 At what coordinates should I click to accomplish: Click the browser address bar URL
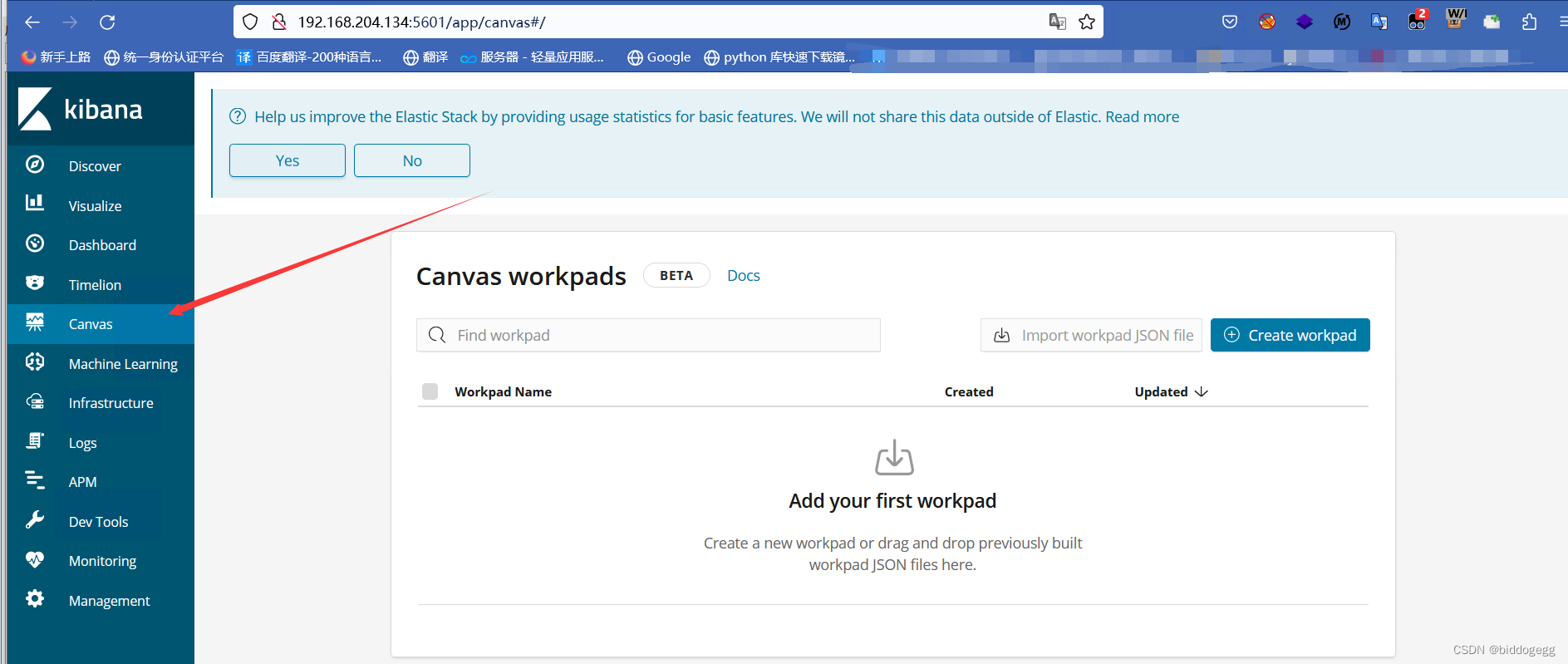tap(421, 22)
